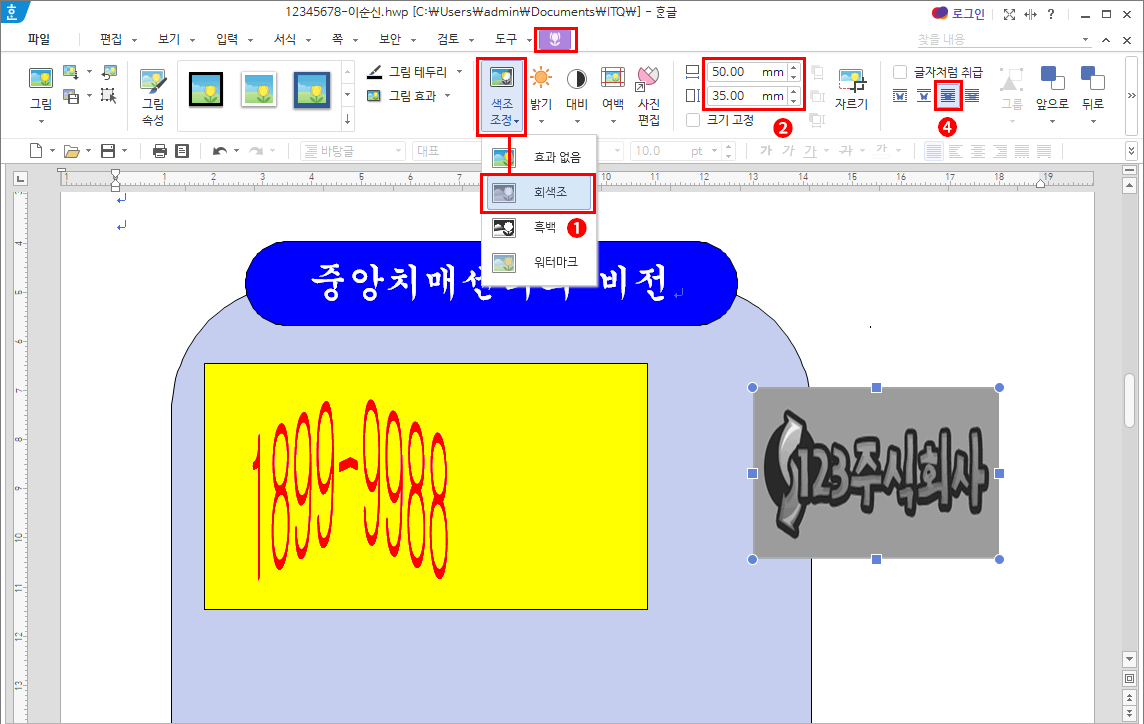Open the 파일 menu
Viewport: 1144px width, 724px height.
pyautogui.click(x=39, y=39)
